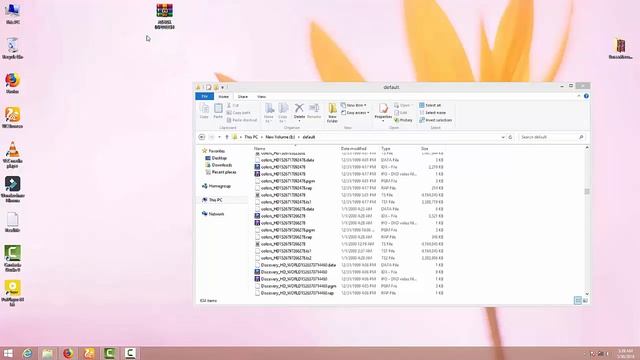Image resolution: width=640 pixels, height=360 pixels.
Task: Switch to details view in status bar
Action: (578, 301)
